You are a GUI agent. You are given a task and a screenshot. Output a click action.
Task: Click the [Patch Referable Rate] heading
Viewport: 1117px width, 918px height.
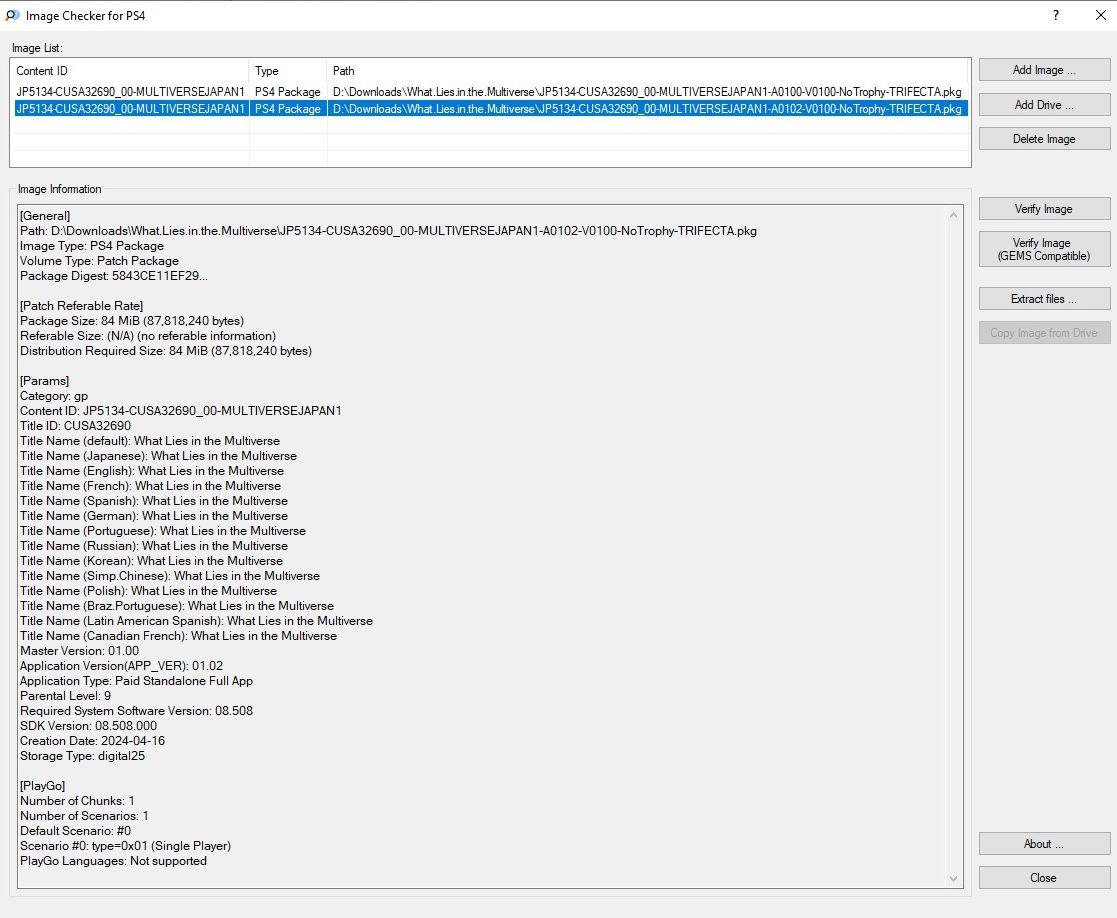(x=81, y=306)
